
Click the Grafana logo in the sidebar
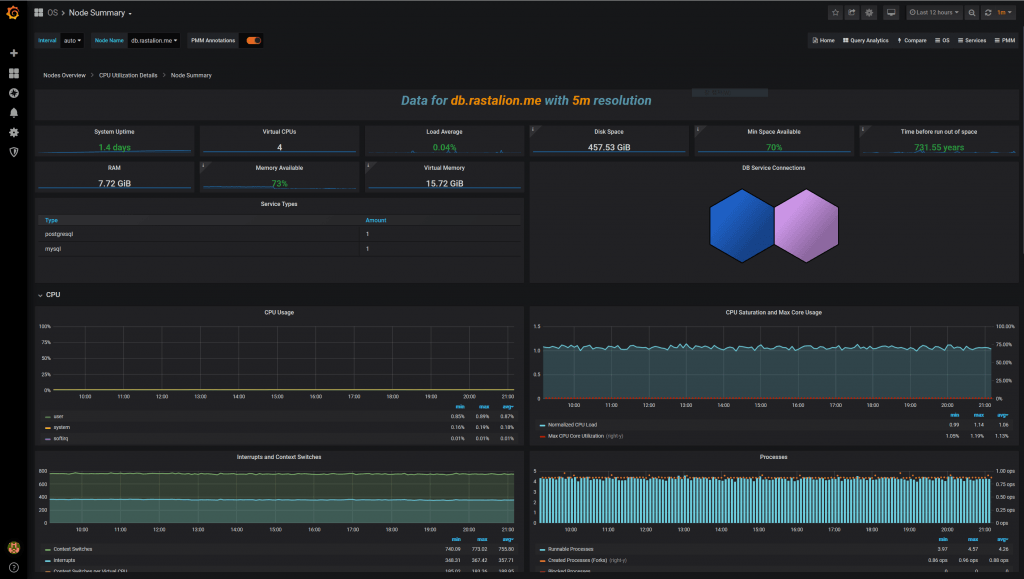14,13
